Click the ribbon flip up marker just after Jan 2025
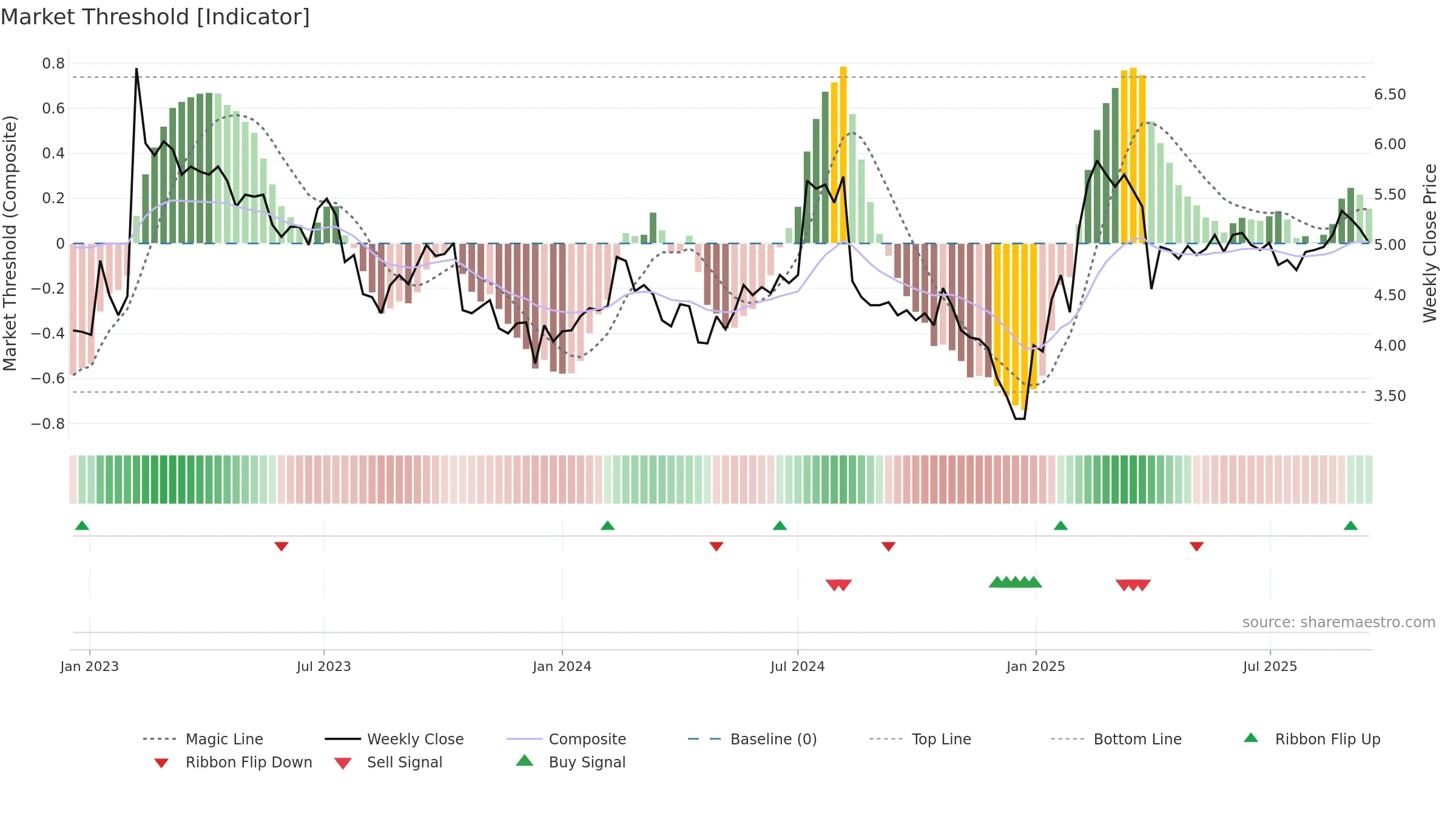 (1060, 525)
